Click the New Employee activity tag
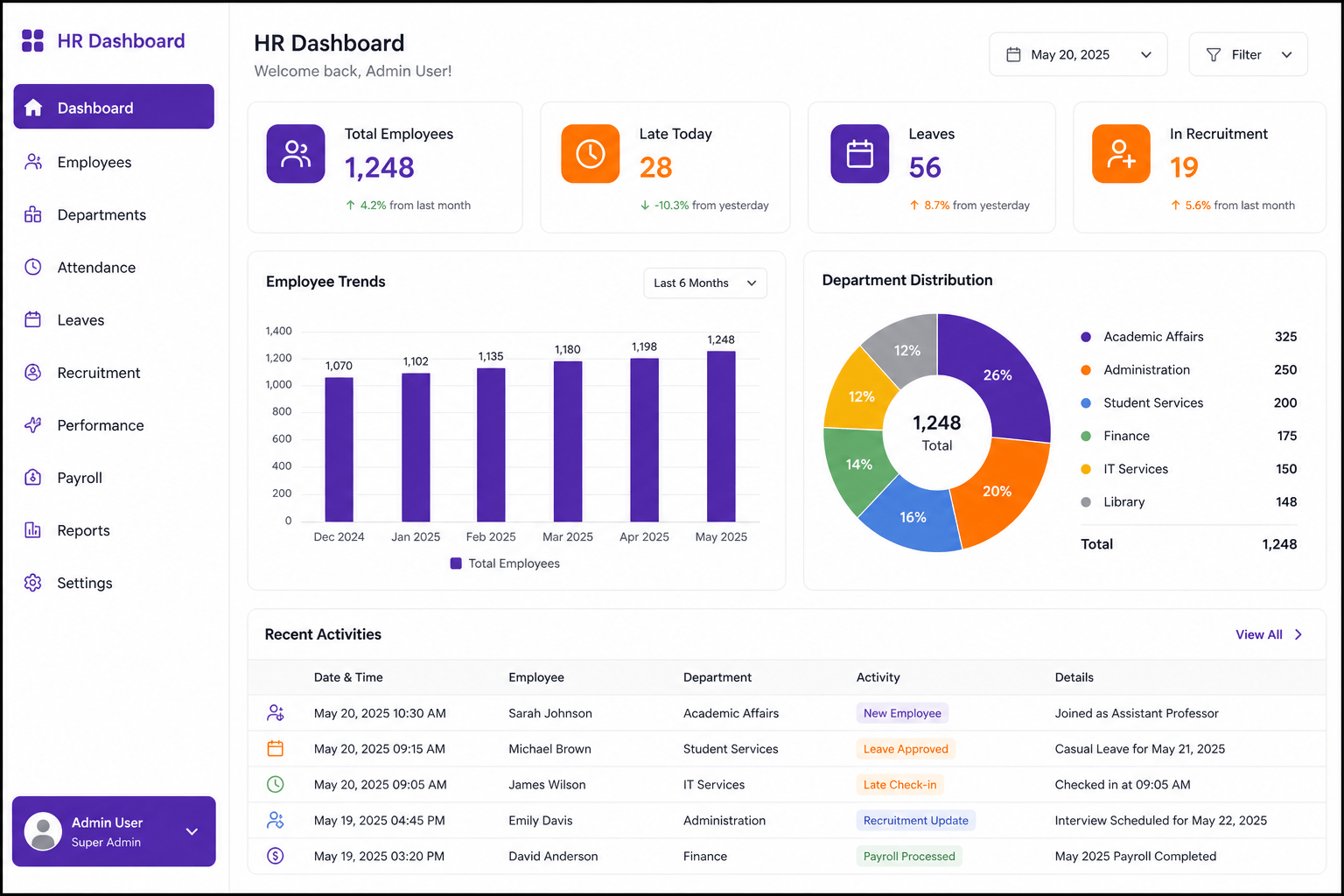The width and height of the screenshot is (1344, 896). pyautogui.click(x=902, y=713)
